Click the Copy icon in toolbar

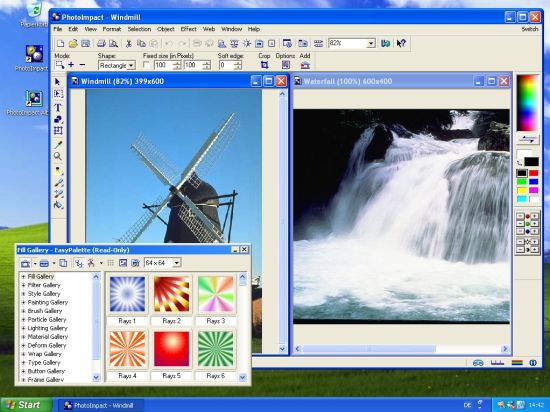(x=141, y=43)
